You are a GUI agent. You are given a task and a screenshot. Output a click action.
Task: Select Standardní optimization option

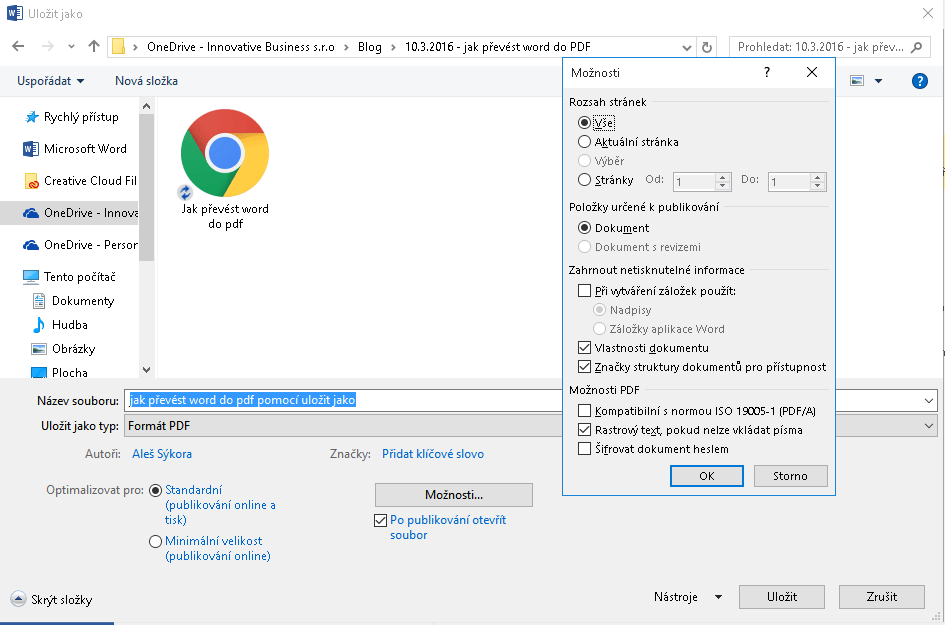[x=155, y=491]
